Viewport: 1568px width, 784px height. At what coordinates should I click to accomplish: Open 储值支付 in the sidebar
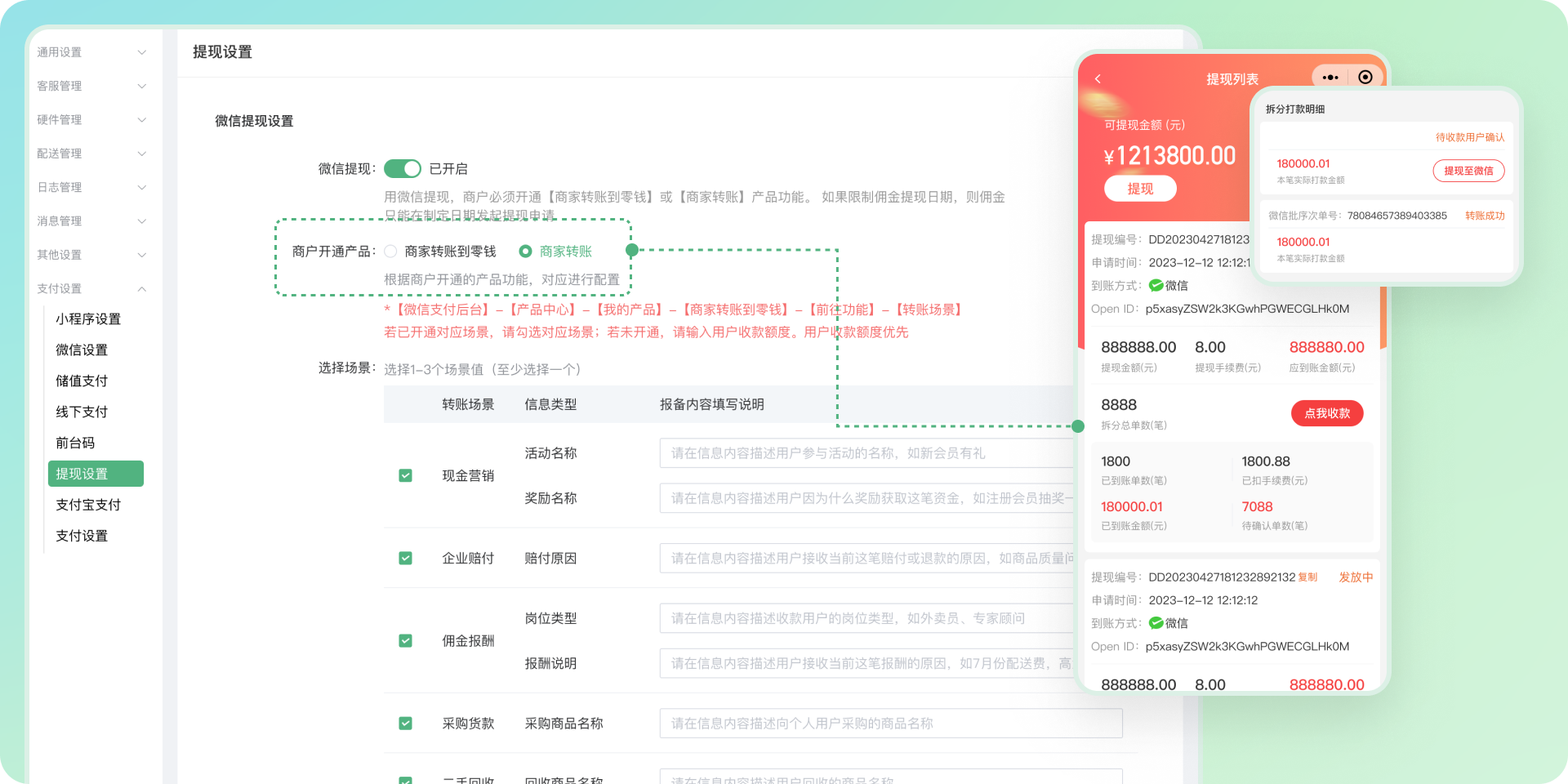click(82, 381)
